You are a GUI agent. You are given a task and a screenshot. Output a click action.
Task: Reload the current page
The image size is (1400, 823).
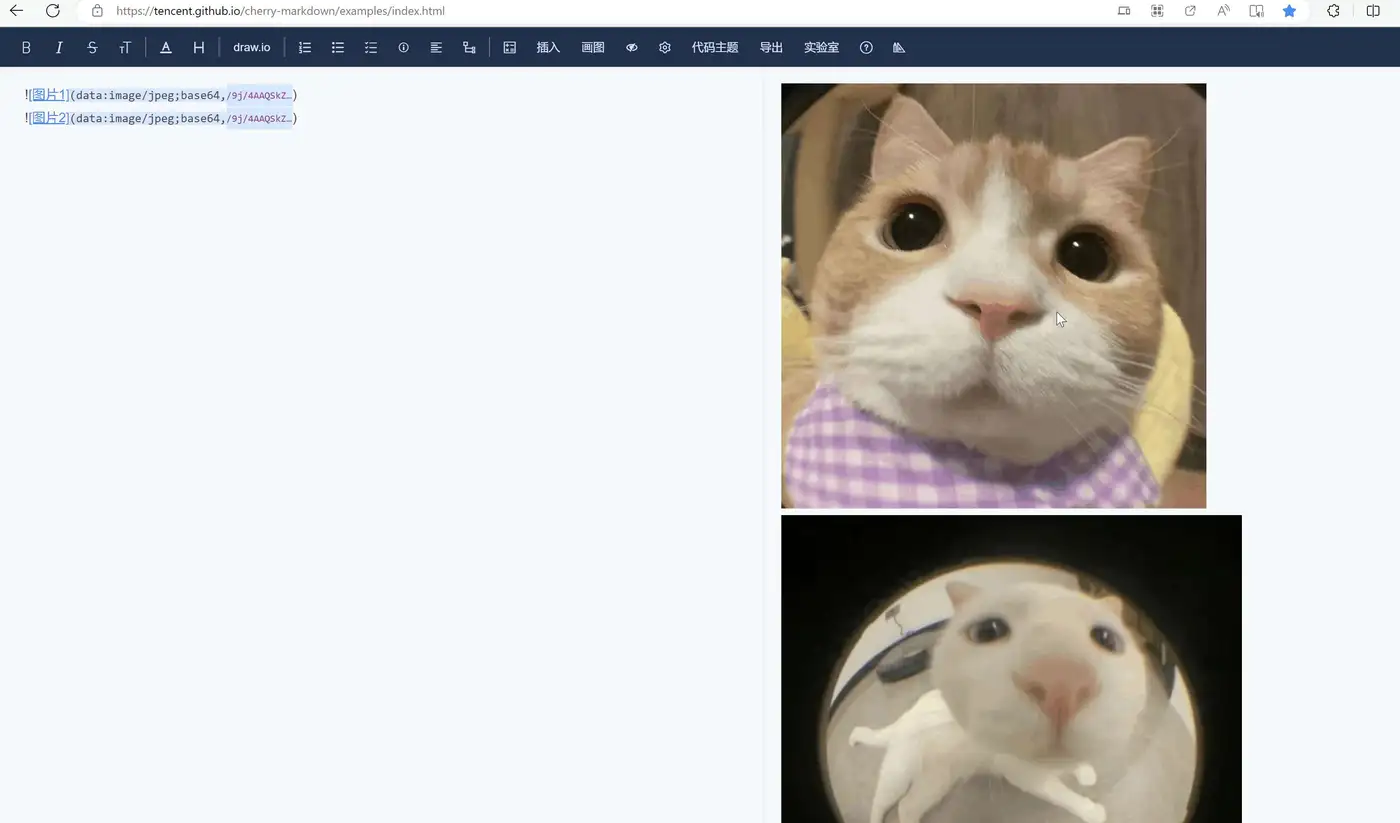[53, 11]
